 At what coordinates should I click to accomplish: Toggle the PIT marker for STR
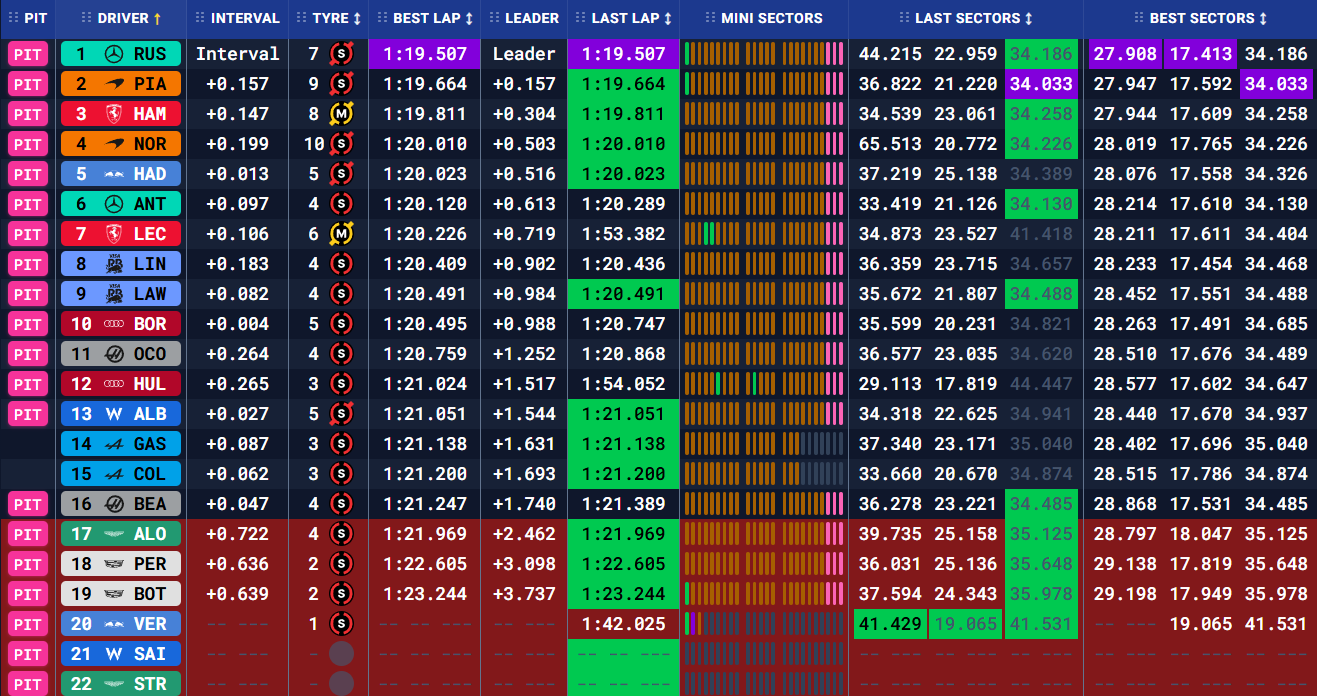click(28, 684)
